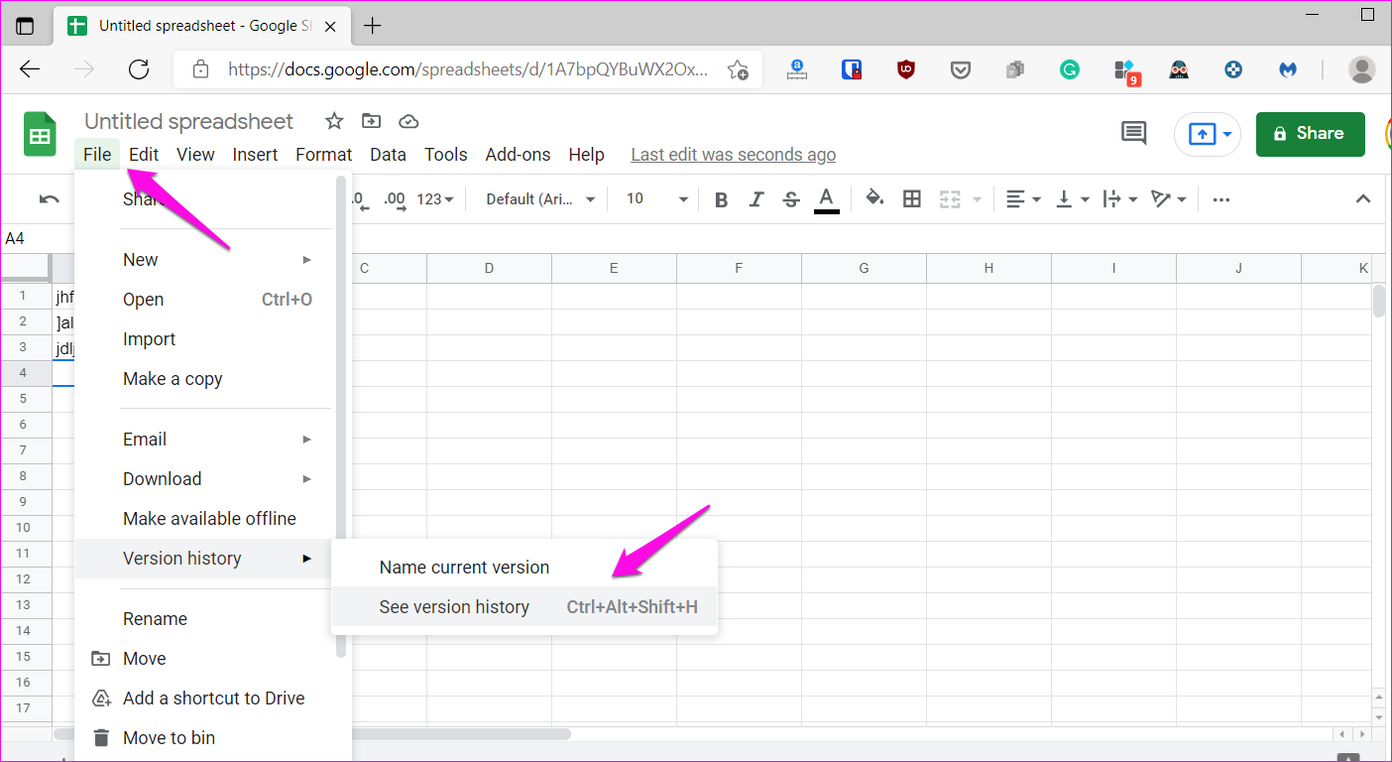Click the uBlock Origin shield extension
Viewport: 1392px width, 762px height.
click(906, 69)
